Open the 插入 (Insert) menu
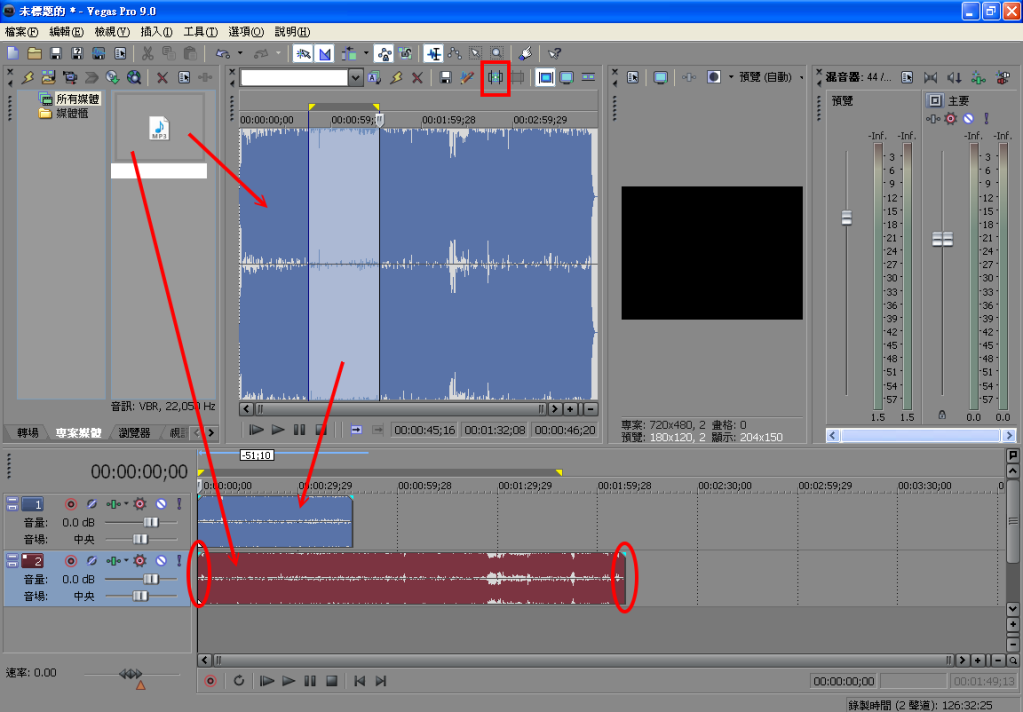1023x712 pixels. 156,32
